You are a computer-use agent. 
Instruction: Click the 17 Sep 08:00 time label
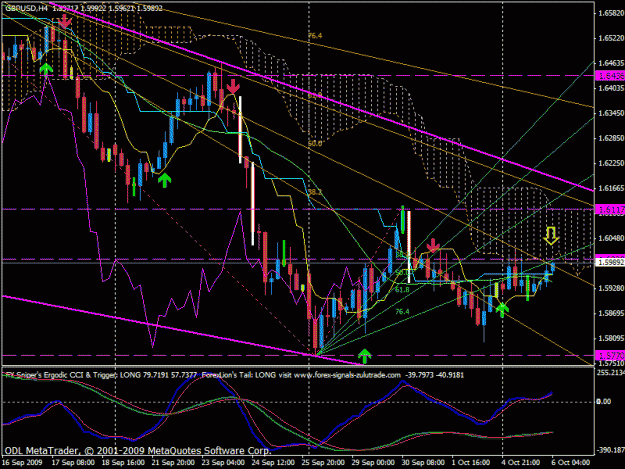[73, 463]
